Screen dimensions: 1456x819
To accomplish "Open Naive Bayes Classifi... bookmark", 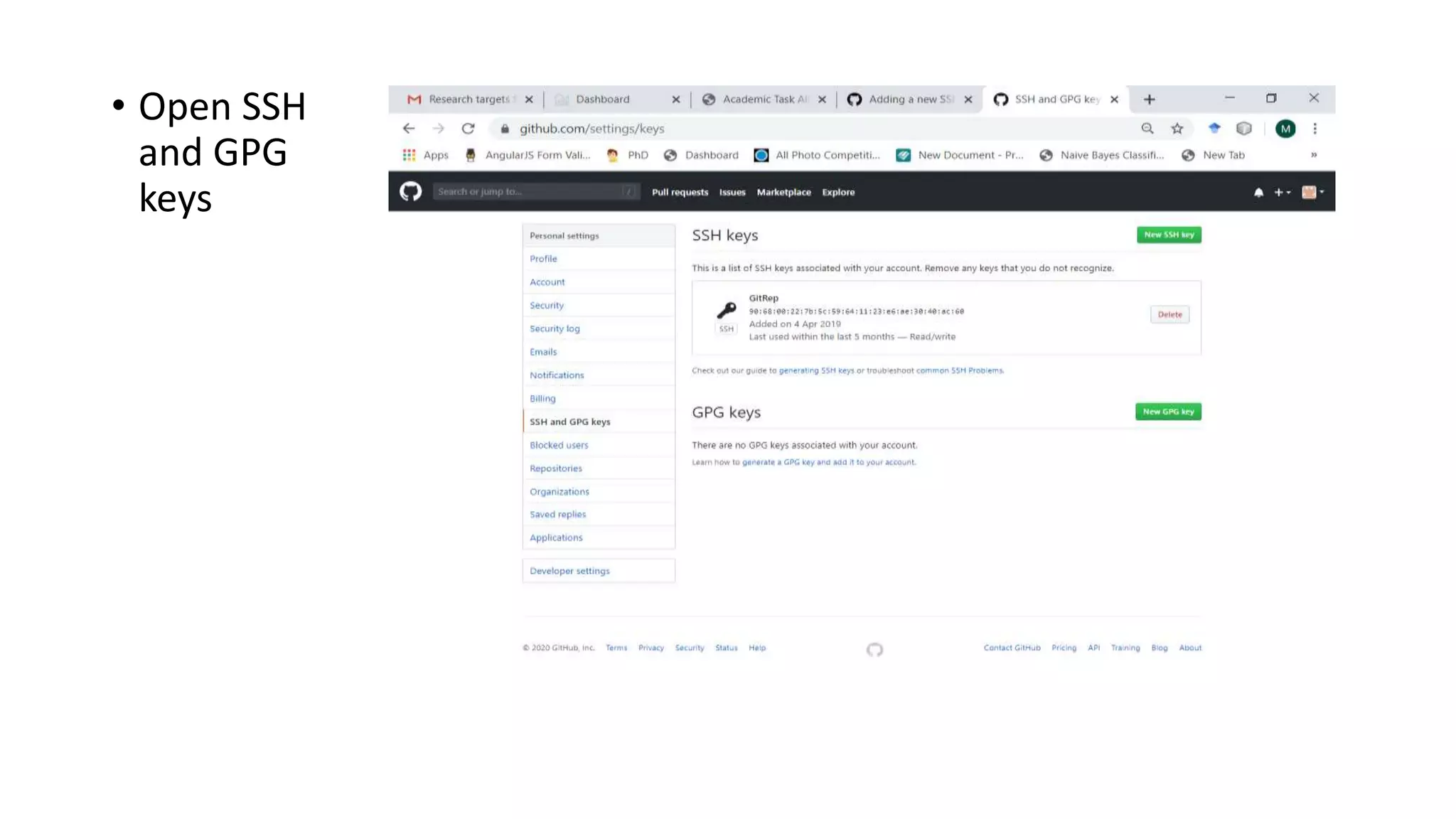I will coord(1101,155).
